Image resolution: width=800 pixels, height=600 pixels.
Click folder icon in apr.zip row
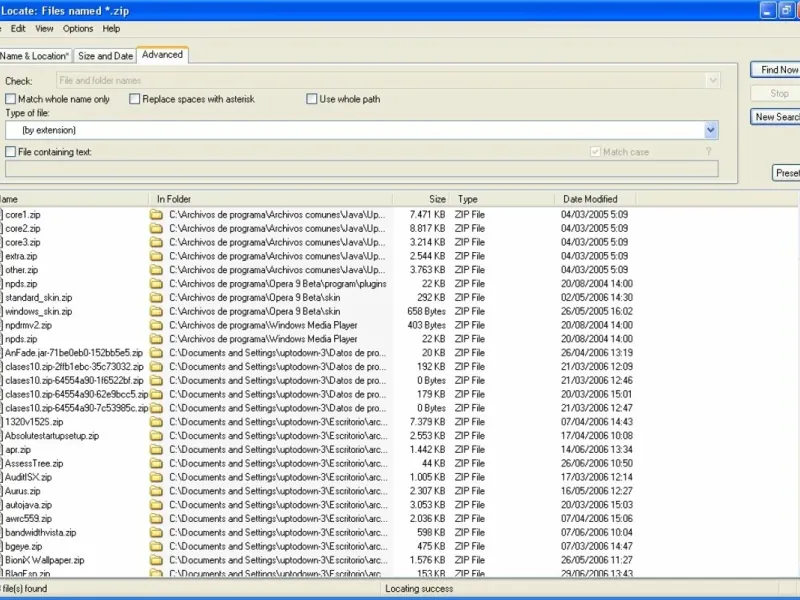point(156,449)
